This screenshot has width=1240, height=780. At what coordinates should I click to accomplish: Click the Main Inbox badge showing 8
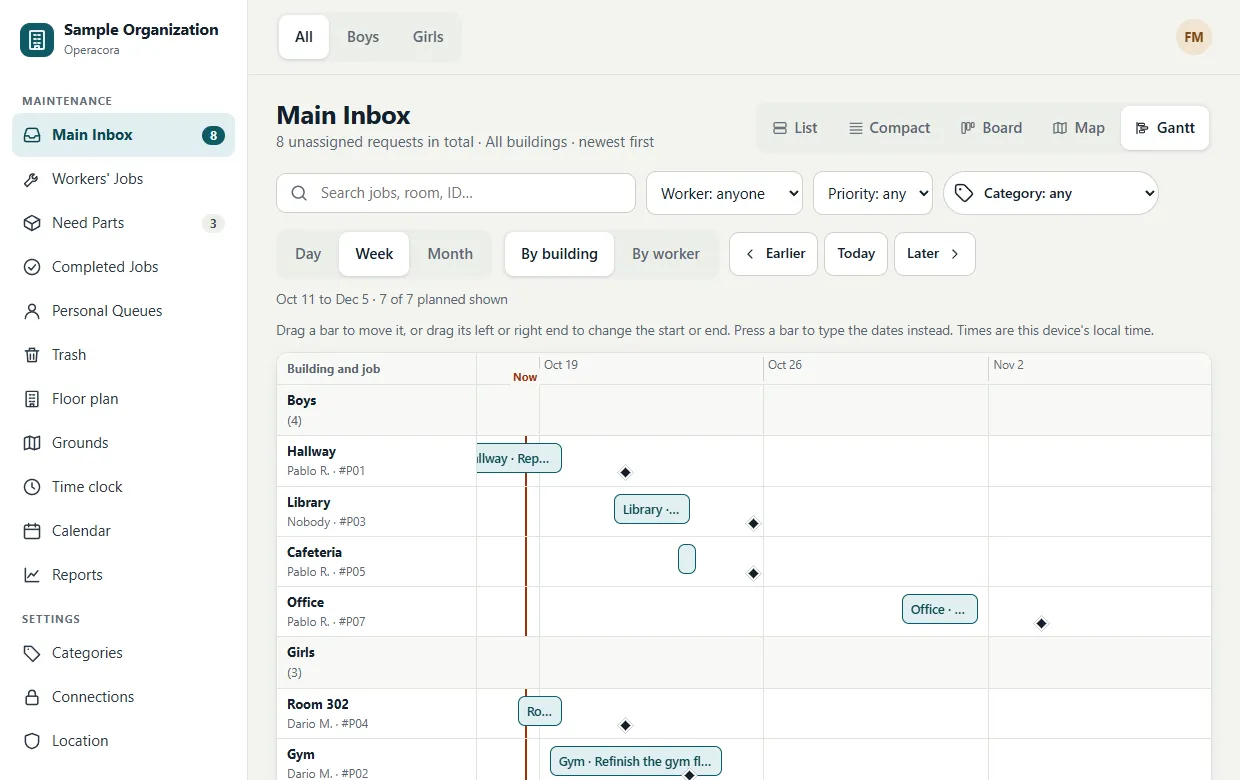click(213, 135)
